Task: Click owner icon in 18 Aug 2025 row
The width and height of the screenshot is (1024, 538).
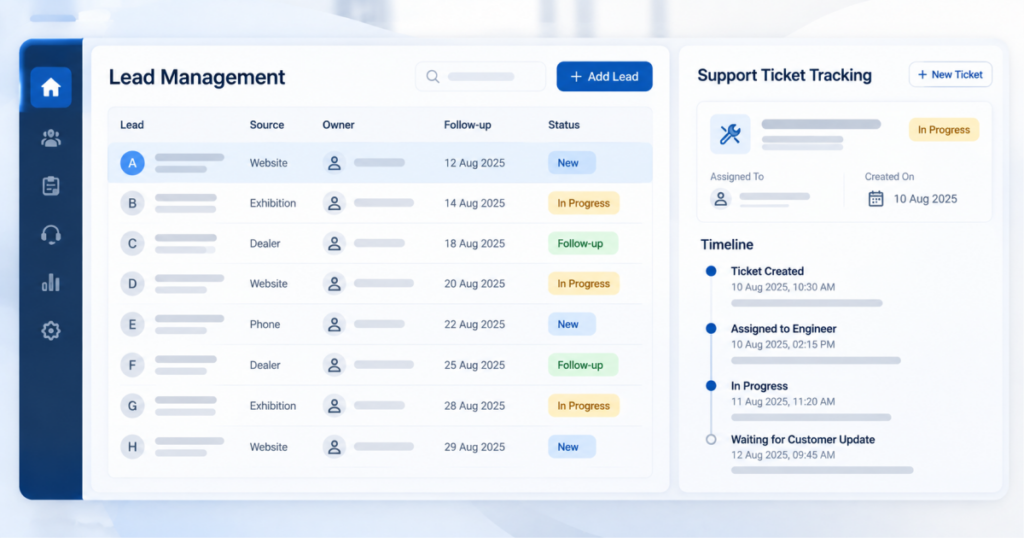Action: click(334, 244)
